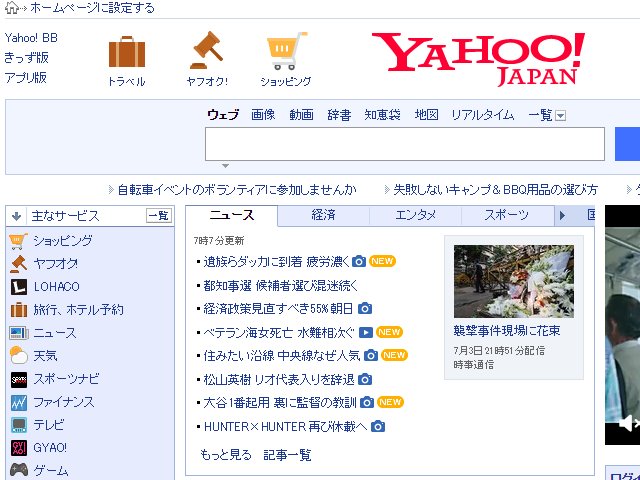
Task: Click video icon next to ベテラン海女死亡 headline
Action: point(366,333)
